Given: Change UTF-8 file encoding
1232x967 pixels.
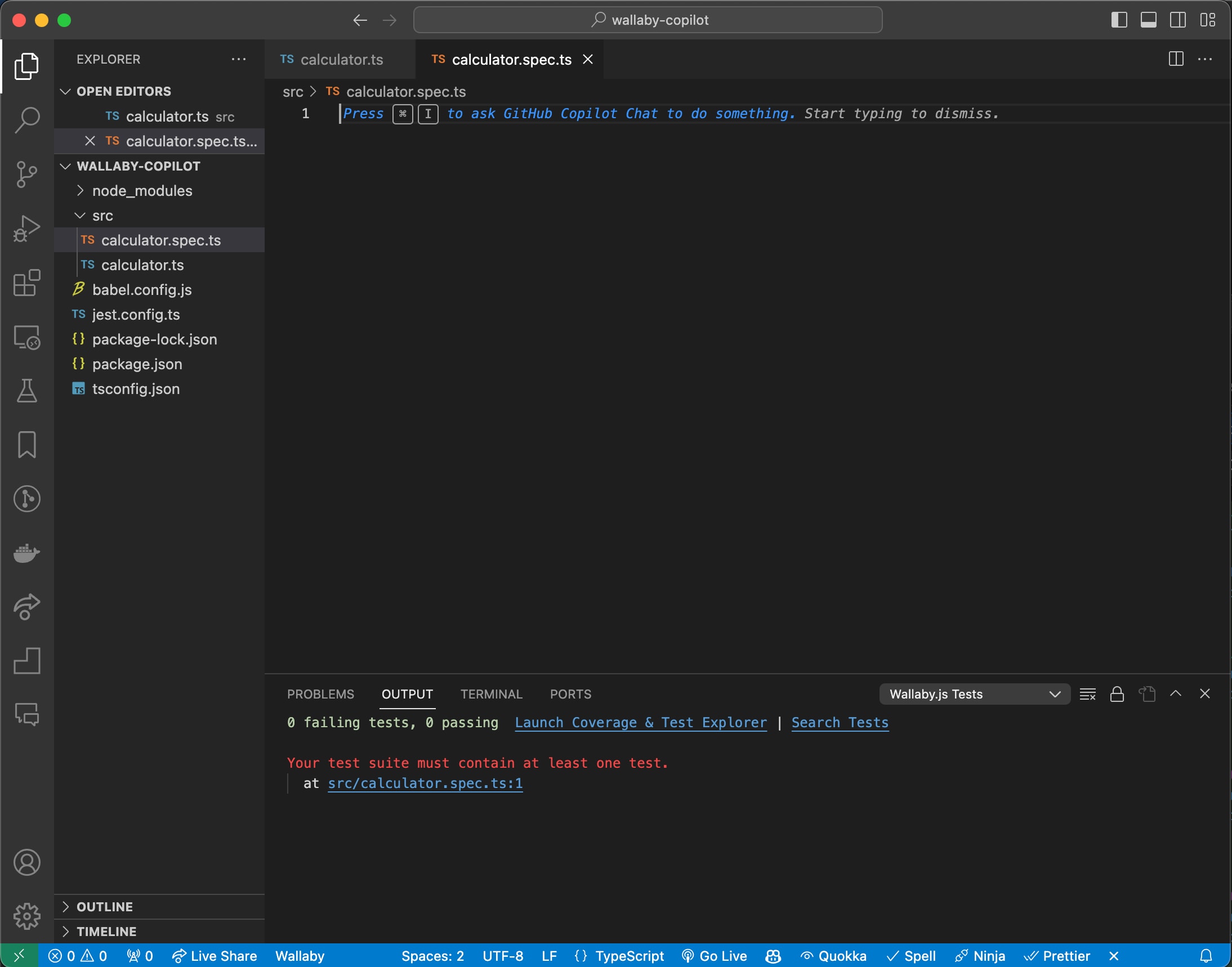Looking at the screenshot, I should tap(502, 956).
